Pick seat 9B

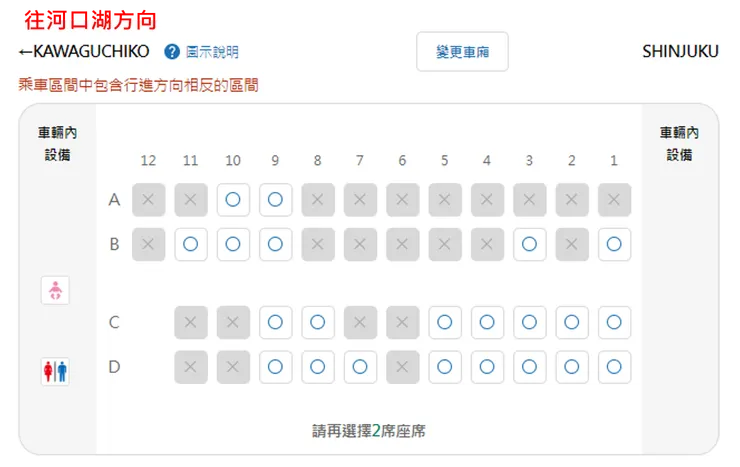[x=275, y=244]
